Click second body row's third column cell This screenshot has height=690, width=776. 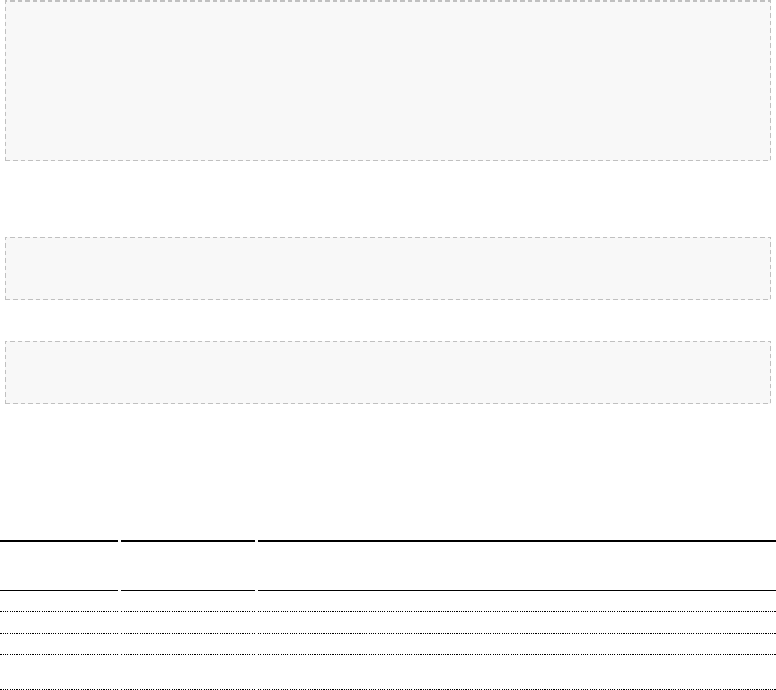click(516, 622)
